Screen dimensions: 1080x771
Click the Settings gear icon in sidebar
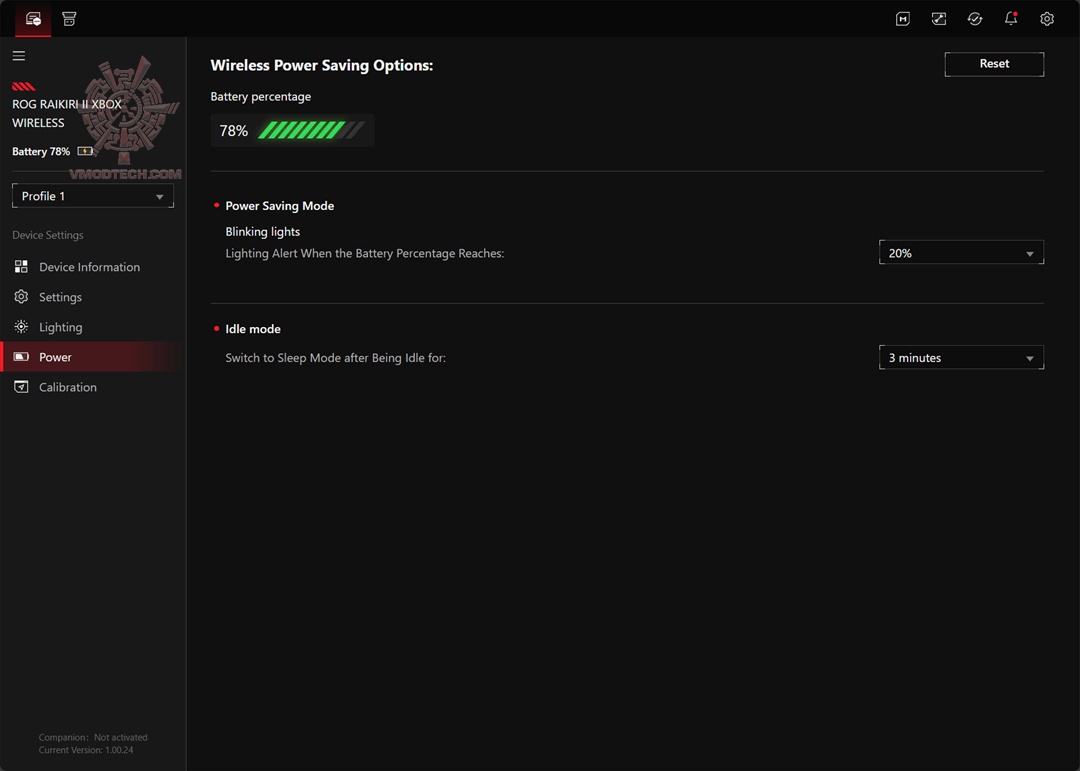[21, 297]
